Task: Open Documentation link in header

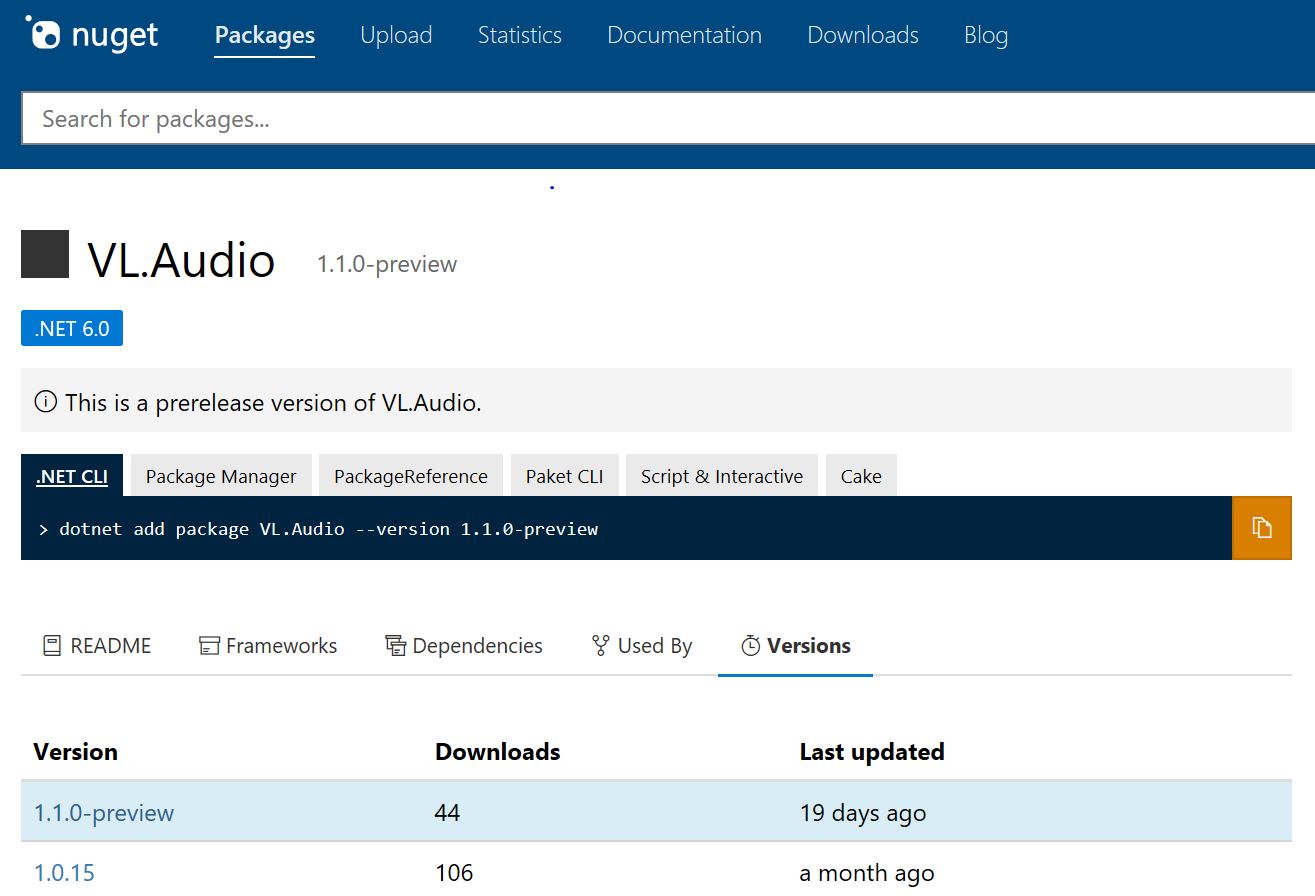Action: point(685,35)
